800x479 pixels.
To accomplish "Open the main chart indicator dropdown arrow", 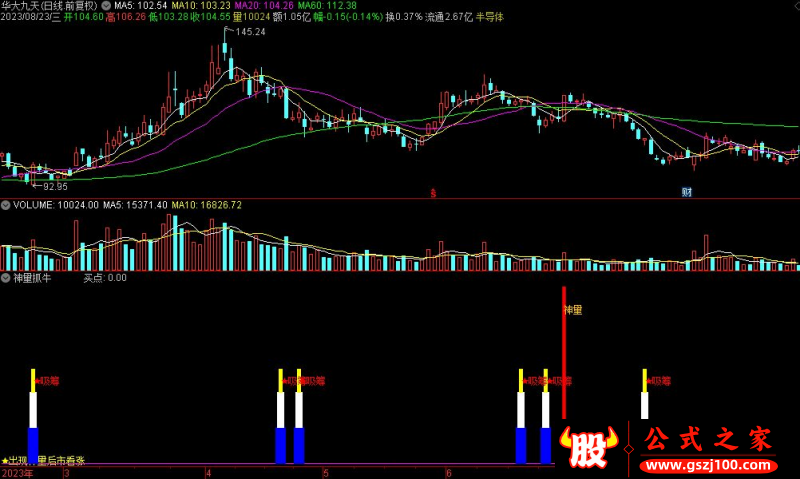I will [106, 6].
